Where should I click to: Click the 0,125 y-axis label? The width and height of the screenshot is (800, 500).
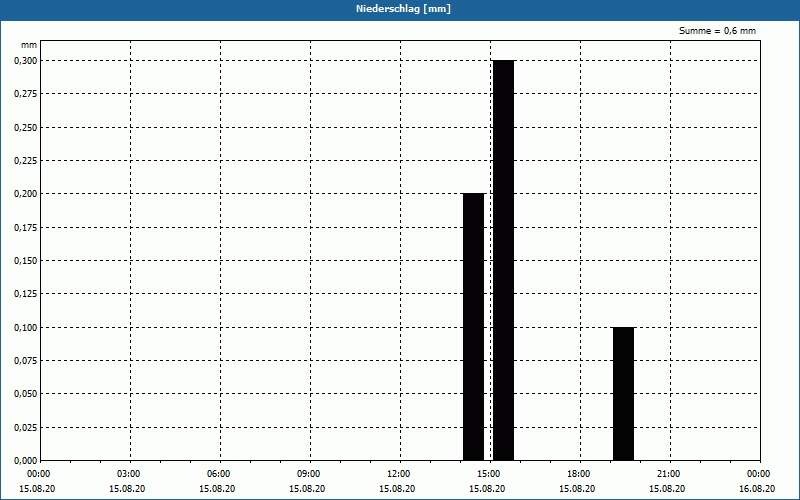click(x=26, y=294)
